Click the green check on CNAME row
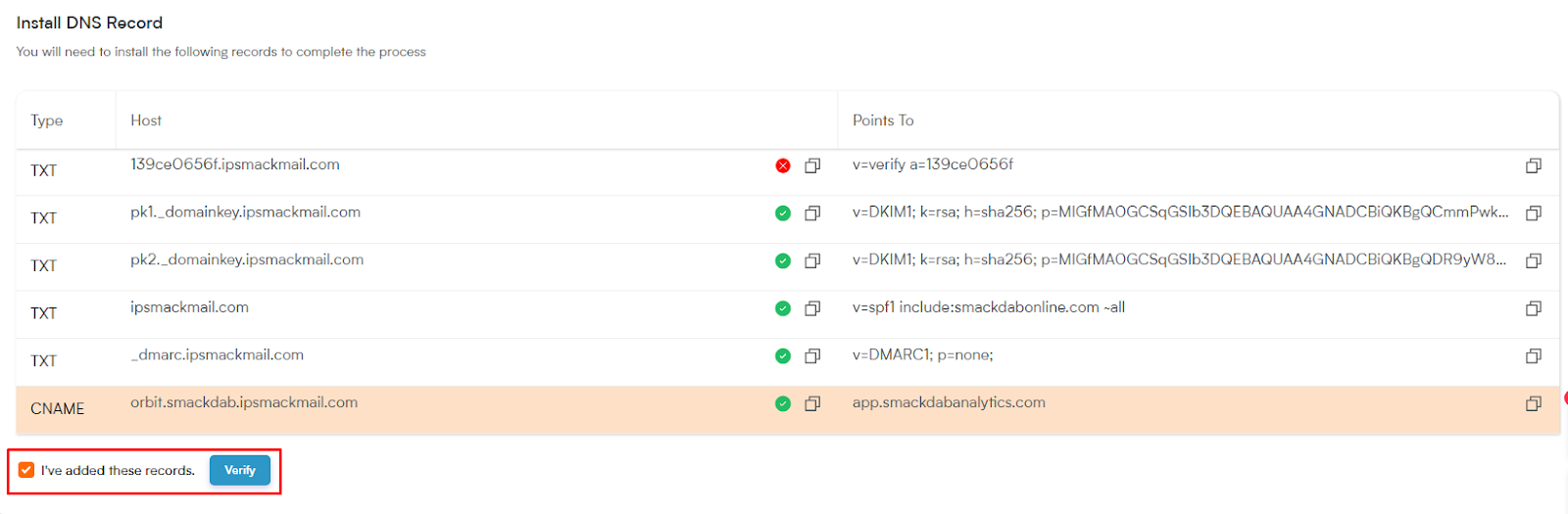Image resolution: width=1568 pixels, height=514 pixels. [x=783, y=403]
